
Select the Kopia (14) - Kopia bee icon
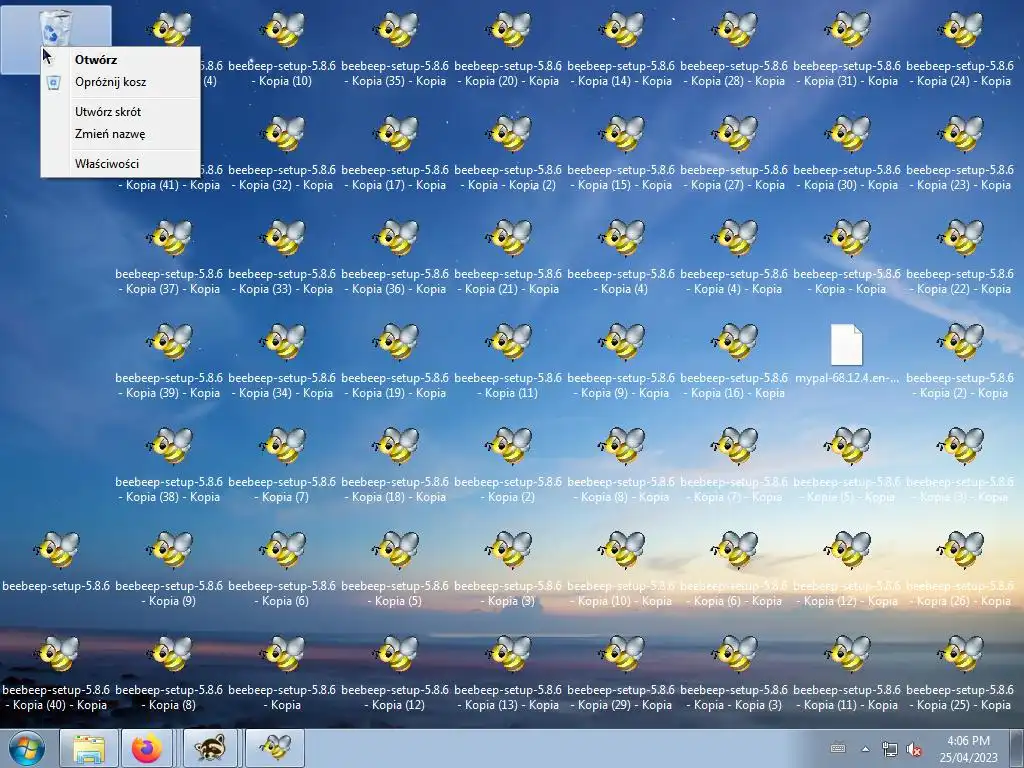click(621, 29)
